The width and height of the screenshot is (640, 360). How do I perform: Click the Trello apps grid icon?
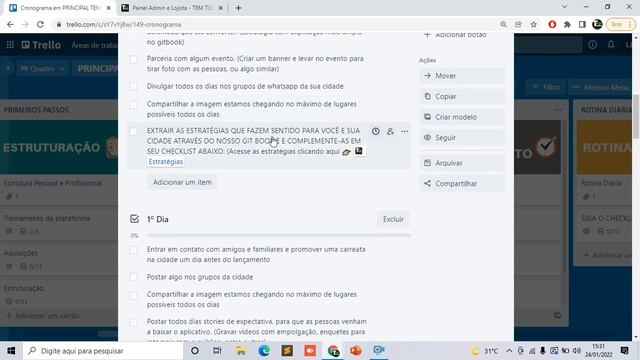[10, 44]
